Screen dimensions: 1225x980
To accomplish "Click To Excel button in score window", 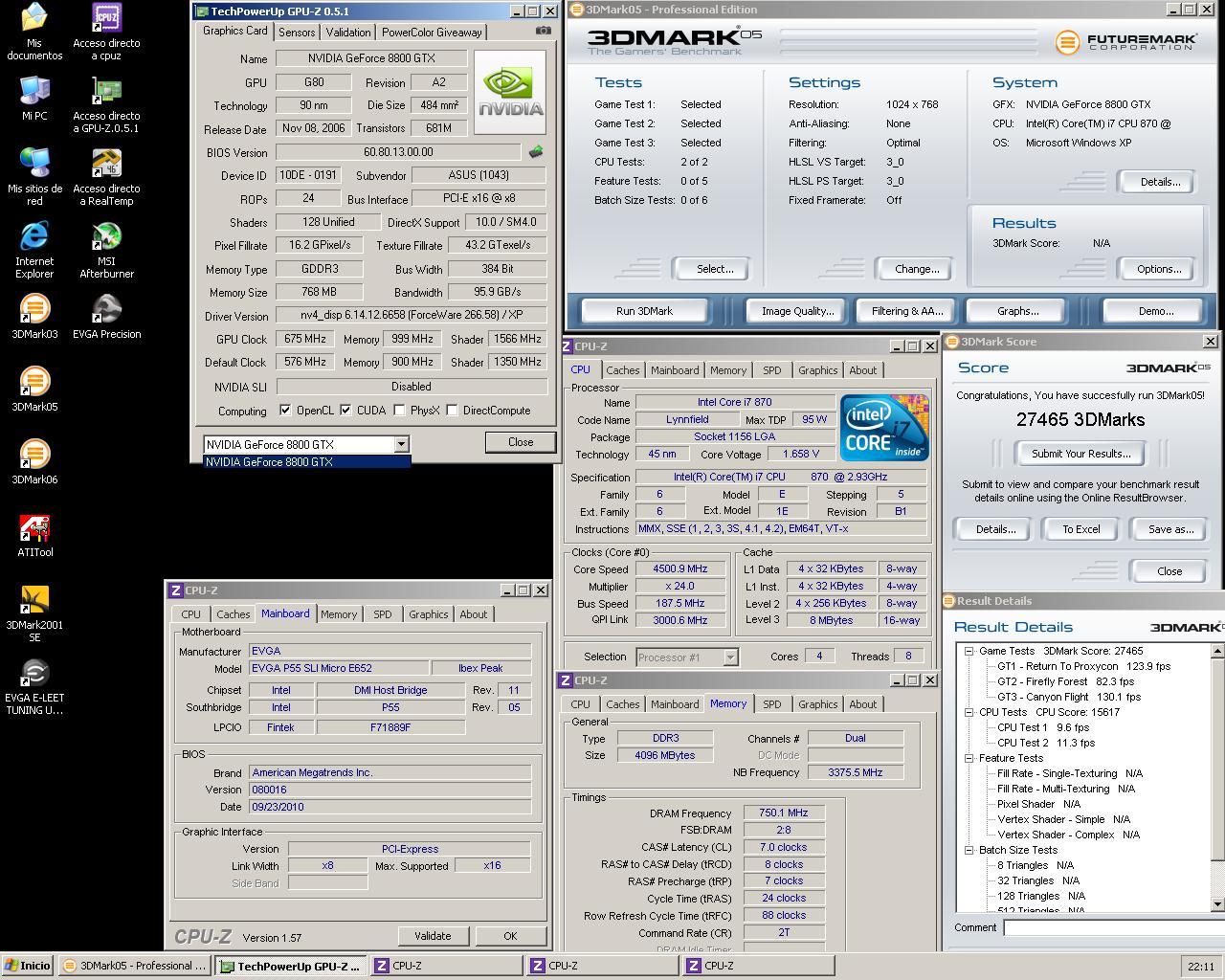I will point(1081,529).
